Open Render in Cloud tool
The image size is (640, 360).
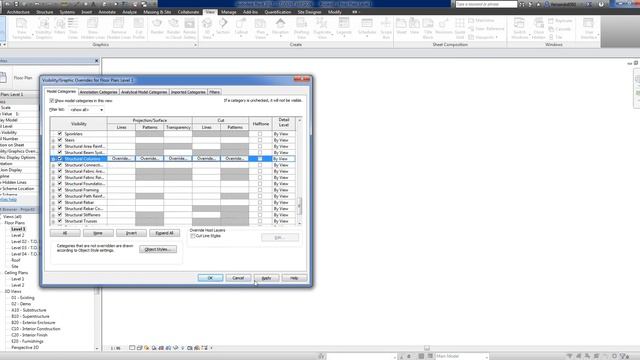pos(173,28)
